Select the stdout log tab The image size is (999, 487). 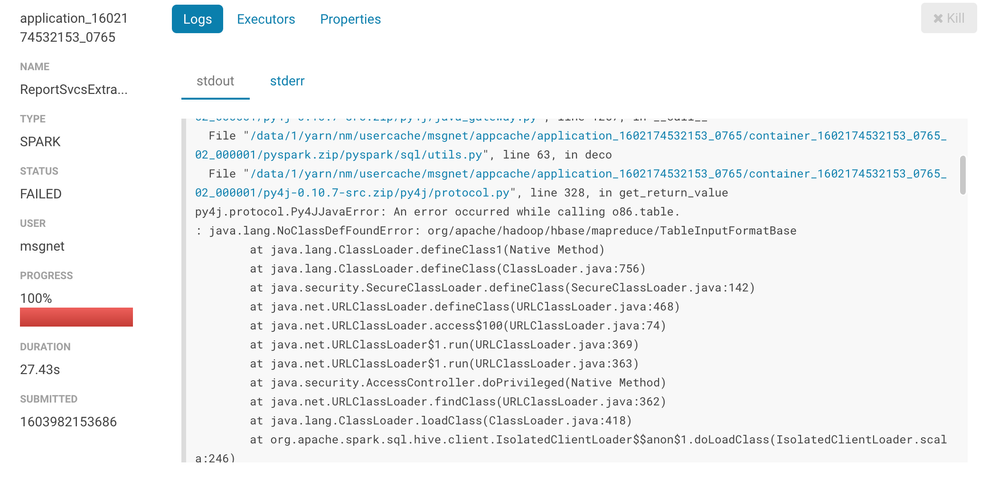point(215,81)
